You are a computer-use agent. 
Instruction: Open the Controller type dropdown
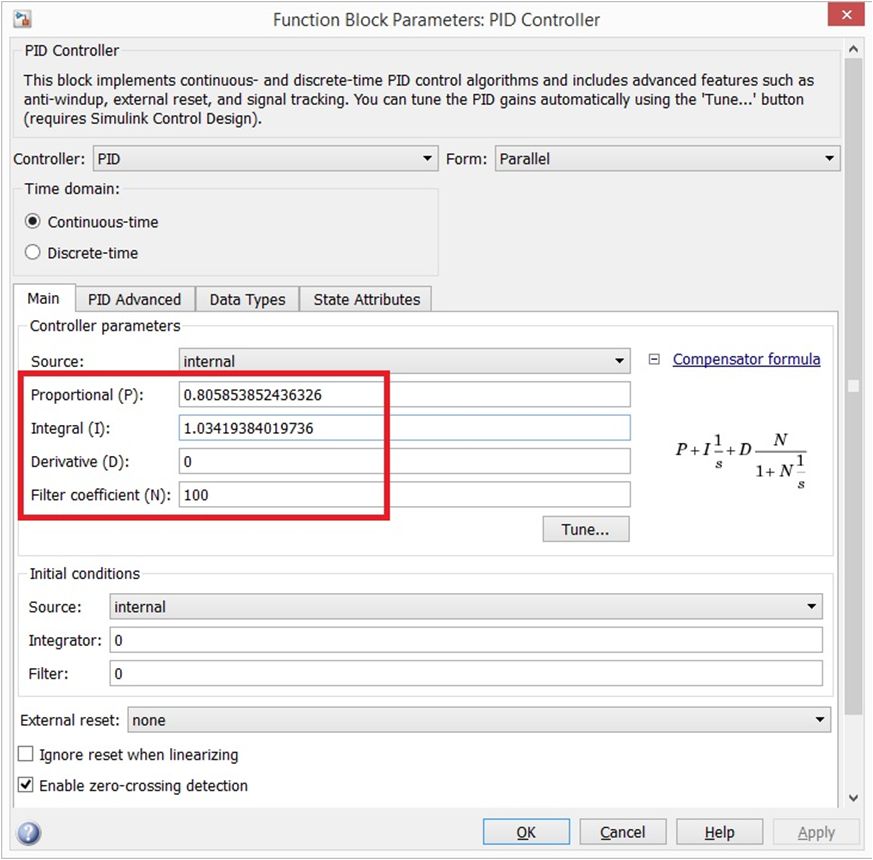pos(266,159)
